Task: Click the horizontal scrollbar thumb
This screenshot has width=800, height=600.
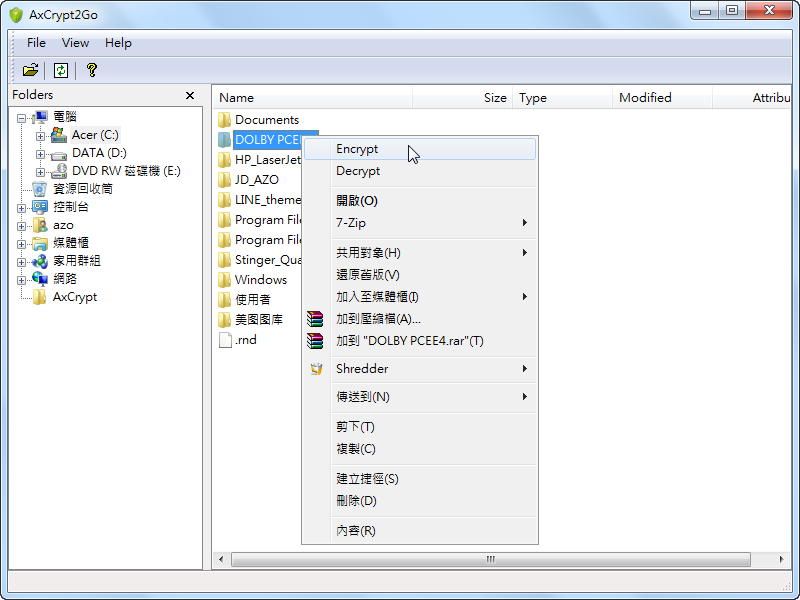Action: coord(491,560)
